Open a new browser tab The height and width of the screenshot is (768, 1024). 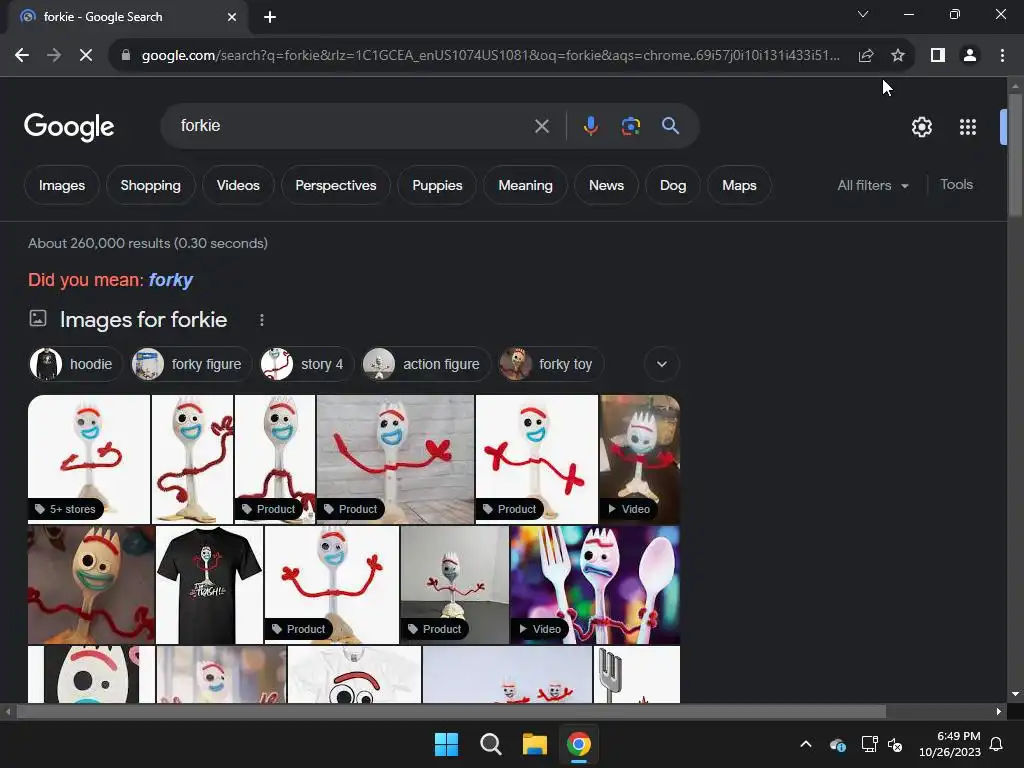tap(270, 17)
